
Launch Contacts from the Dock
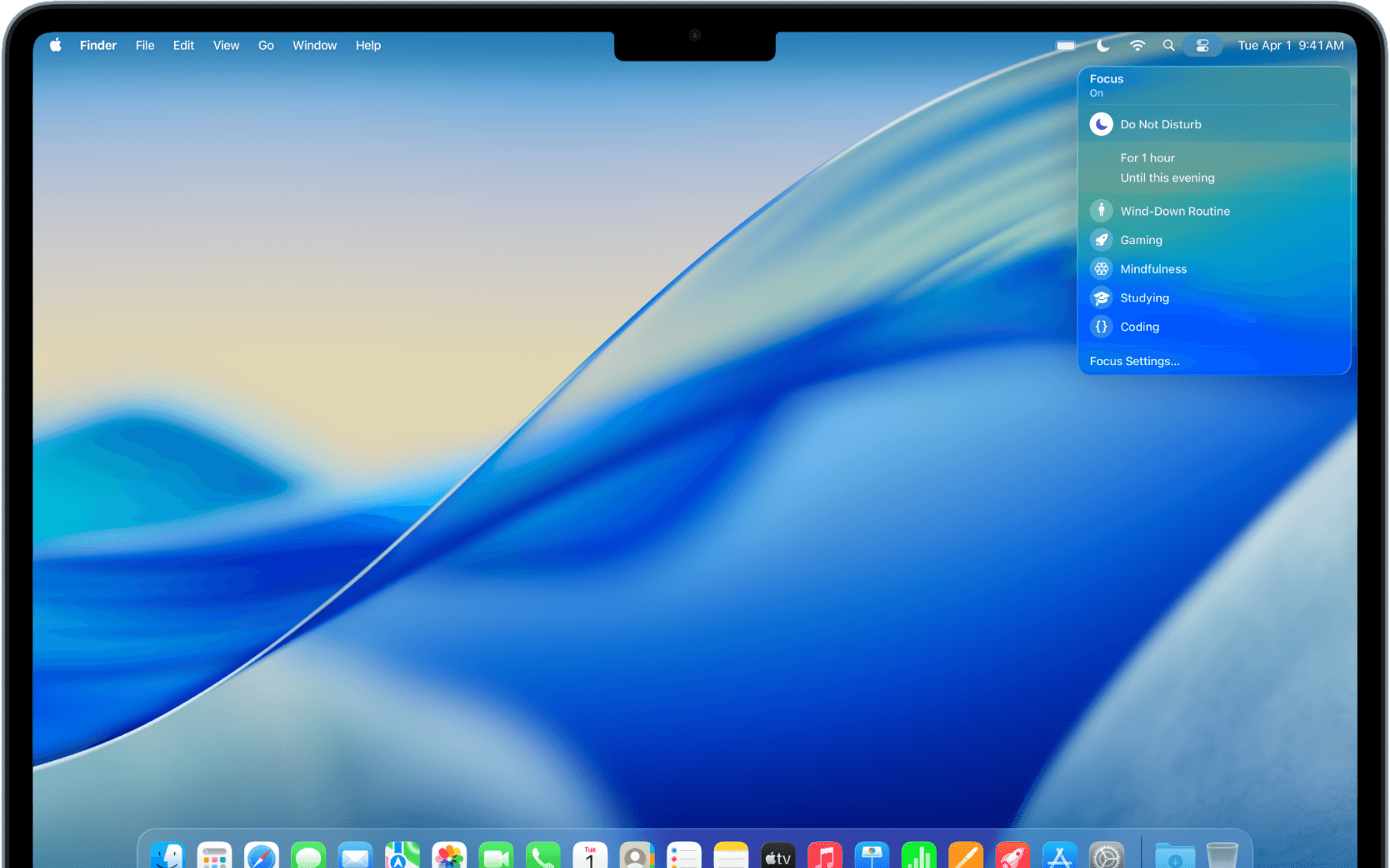point(637,855)
